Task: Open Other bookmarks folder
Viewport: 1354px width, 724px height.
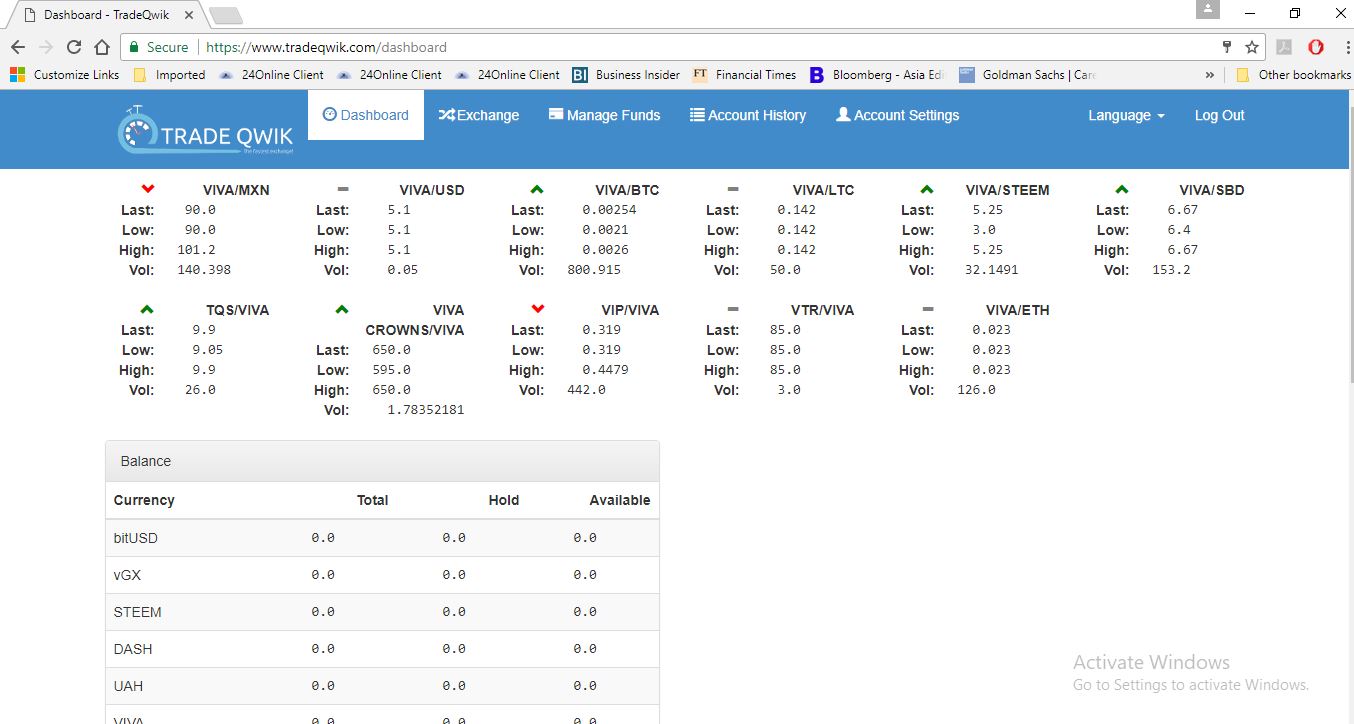Action: coord(1293,75)
